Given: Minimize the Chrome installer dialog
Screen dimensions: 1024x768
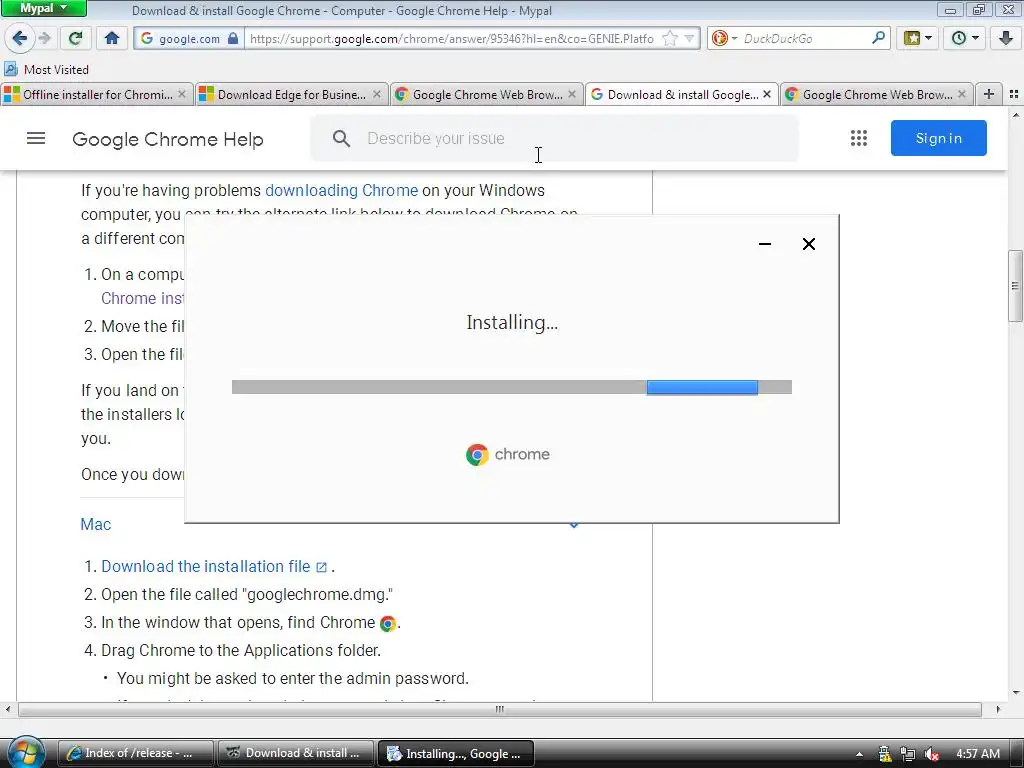Looking at the screenshot, I should [765, 244].
